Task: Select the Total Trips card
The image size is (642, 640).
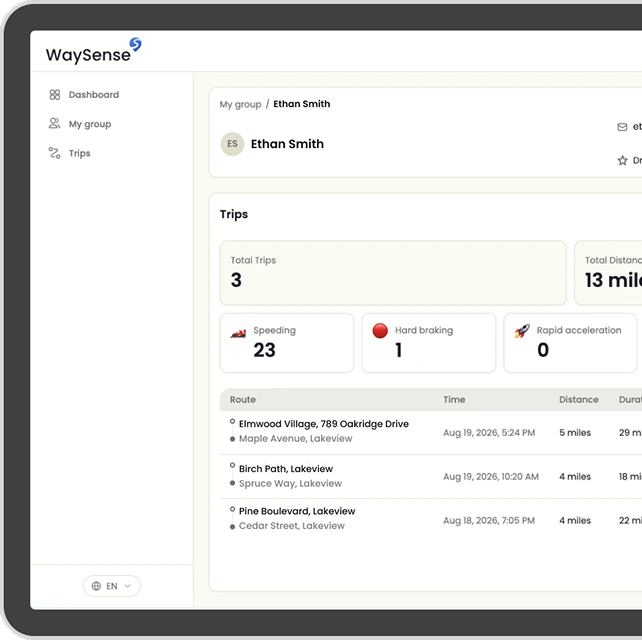Action: 393,273
